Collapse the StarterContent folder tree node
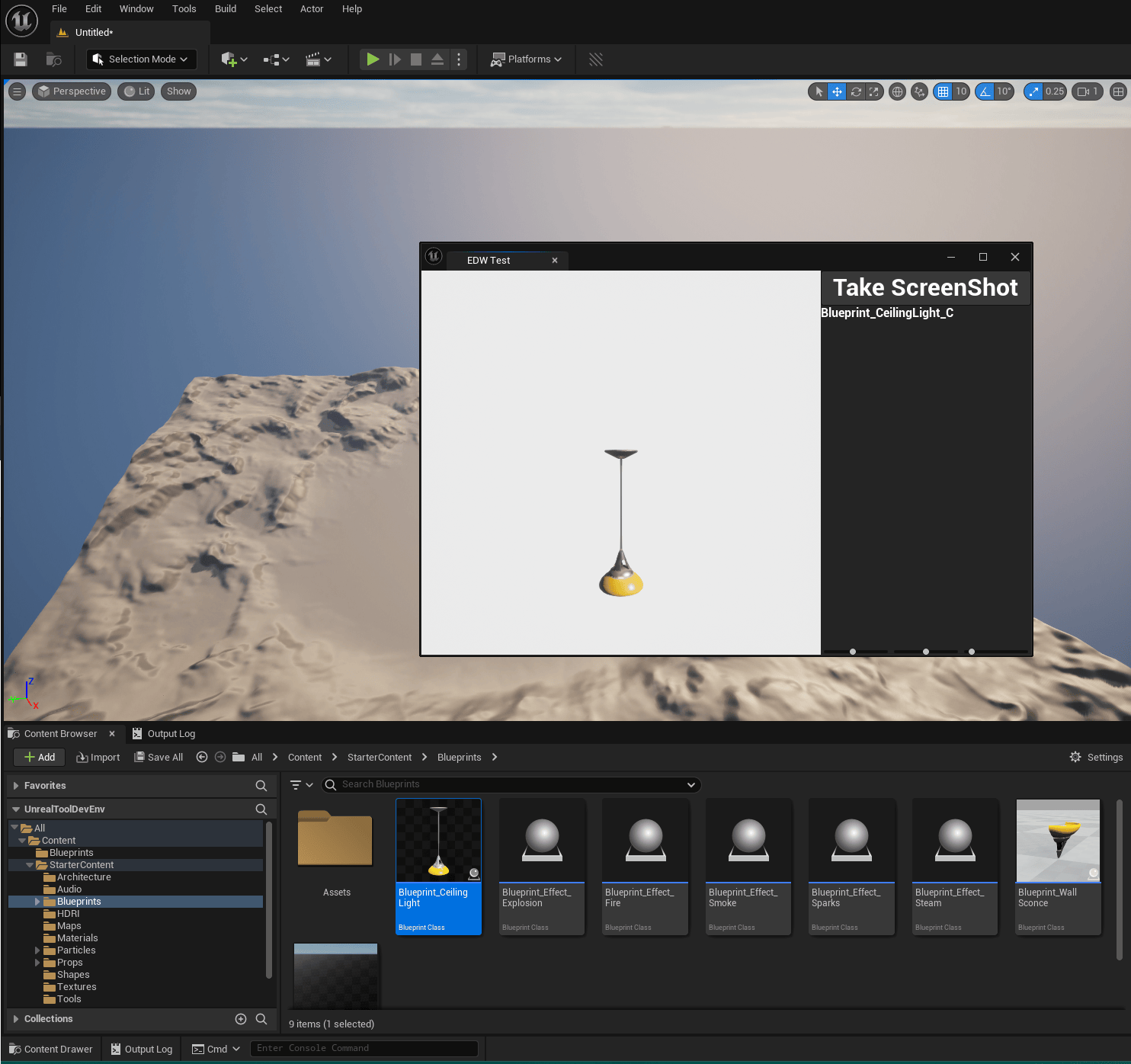Image resolution: width=1131 pixels, height=1064 pixels. 30,865
